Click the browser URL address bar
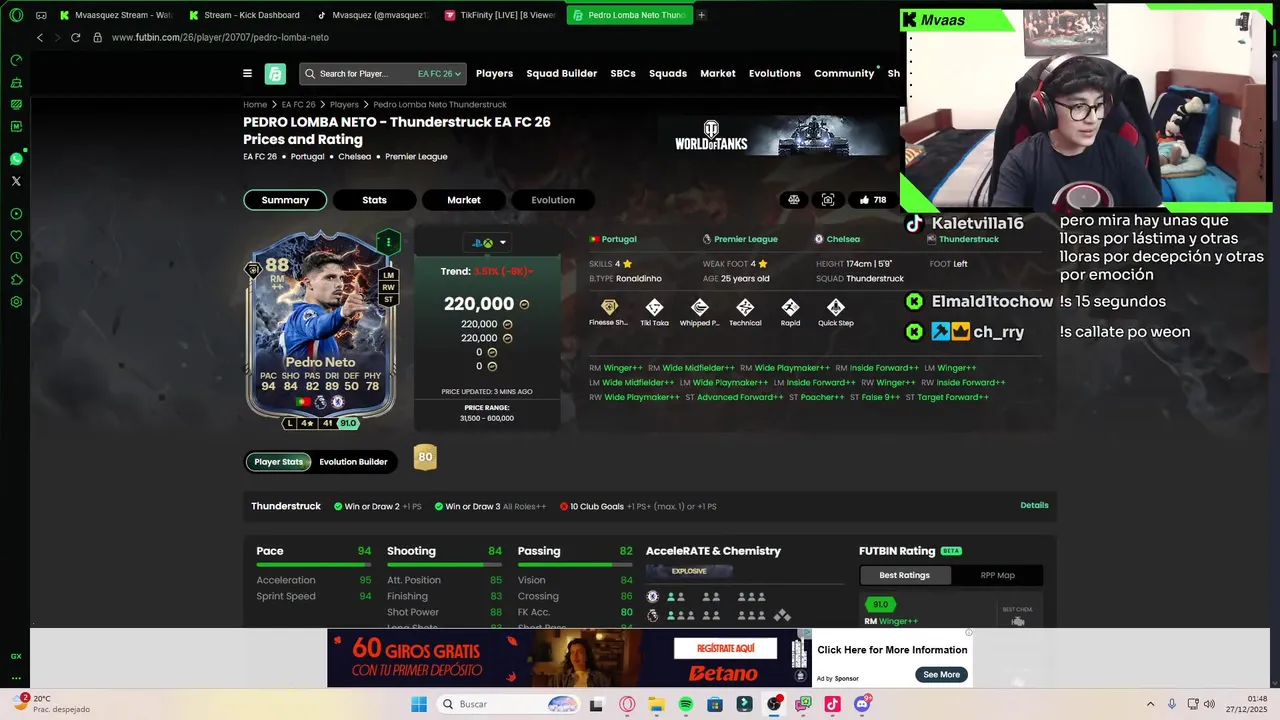 pyautogui.click(x=220, y=37)
